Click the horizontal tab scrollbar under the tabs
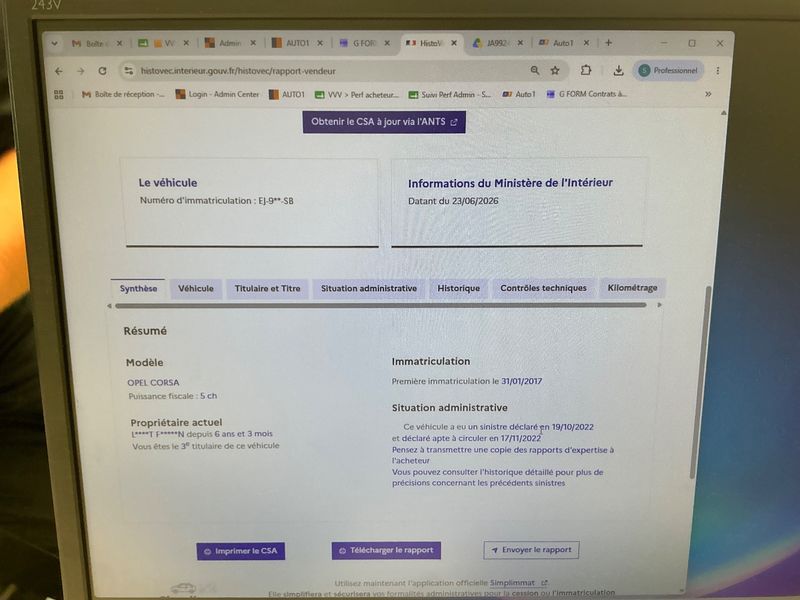Image resolution: width=800 pixels, height=600 pixels. [x=381, y=305]
